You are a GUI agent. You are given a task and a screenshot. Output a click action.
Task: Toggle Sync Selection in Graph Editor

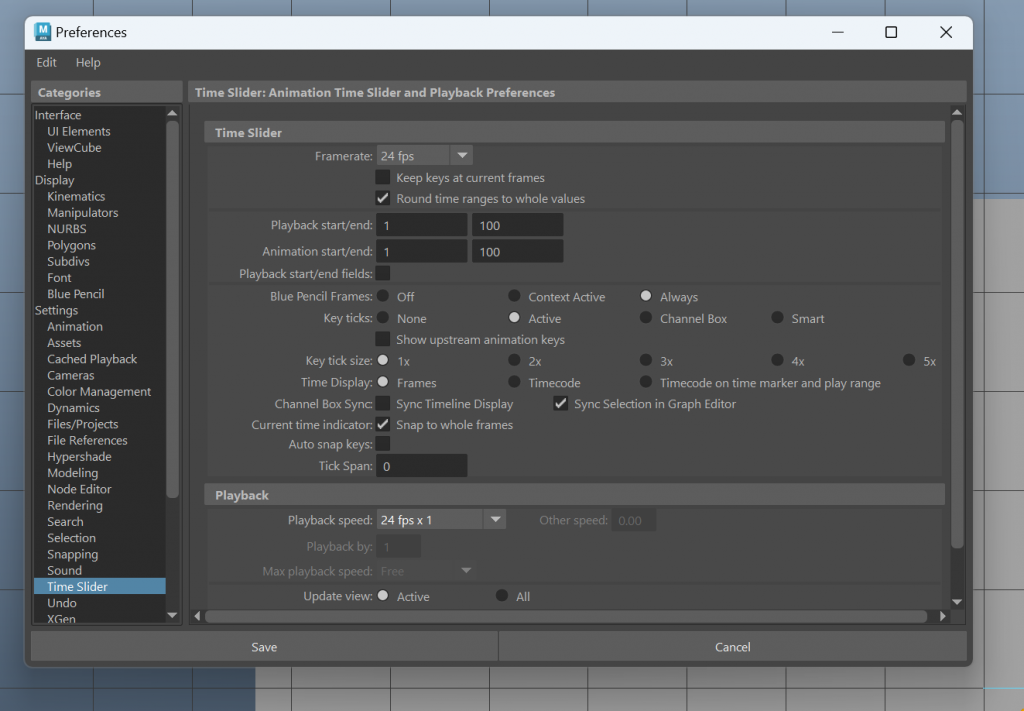560,403
